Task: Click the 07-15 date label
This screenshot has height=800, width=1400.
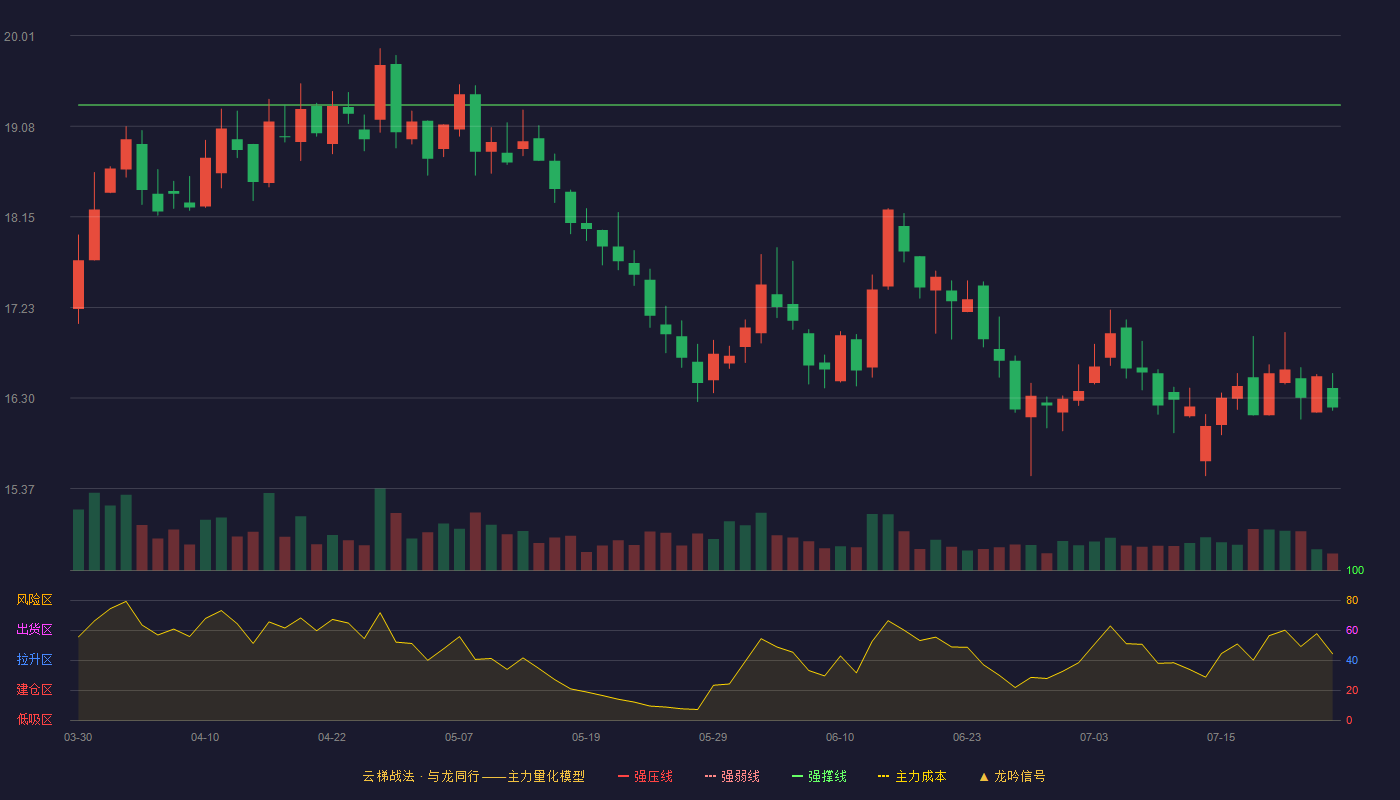Action: (x=1221, y=737)
